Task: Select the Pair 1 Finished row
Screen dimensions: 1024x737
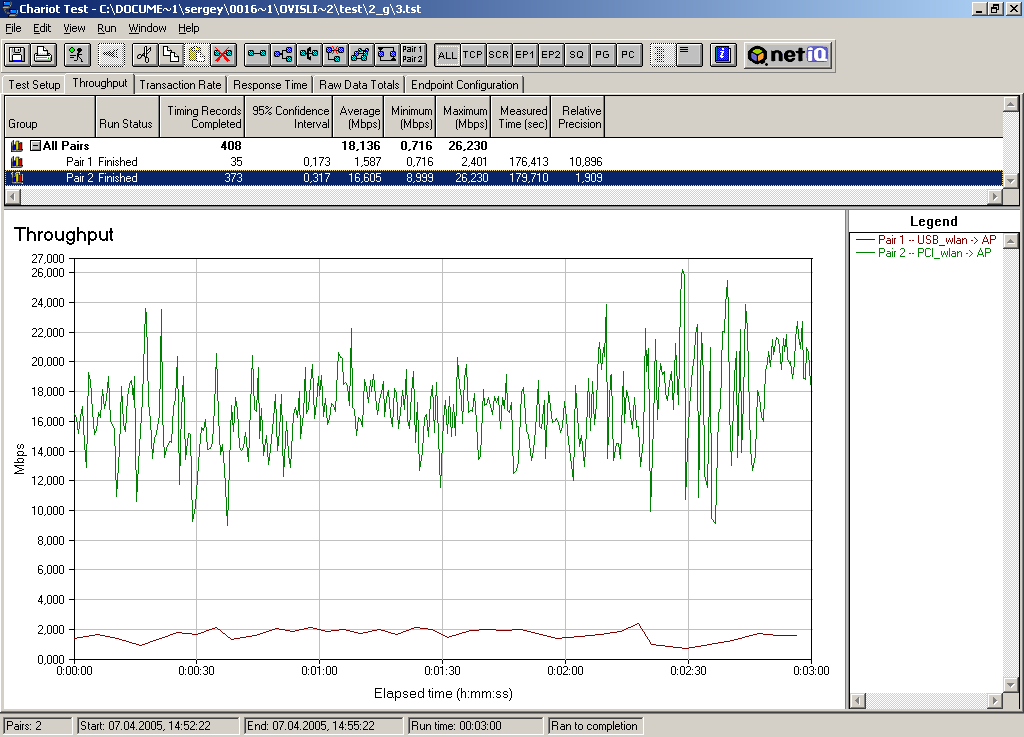Action: coord(100,162)
